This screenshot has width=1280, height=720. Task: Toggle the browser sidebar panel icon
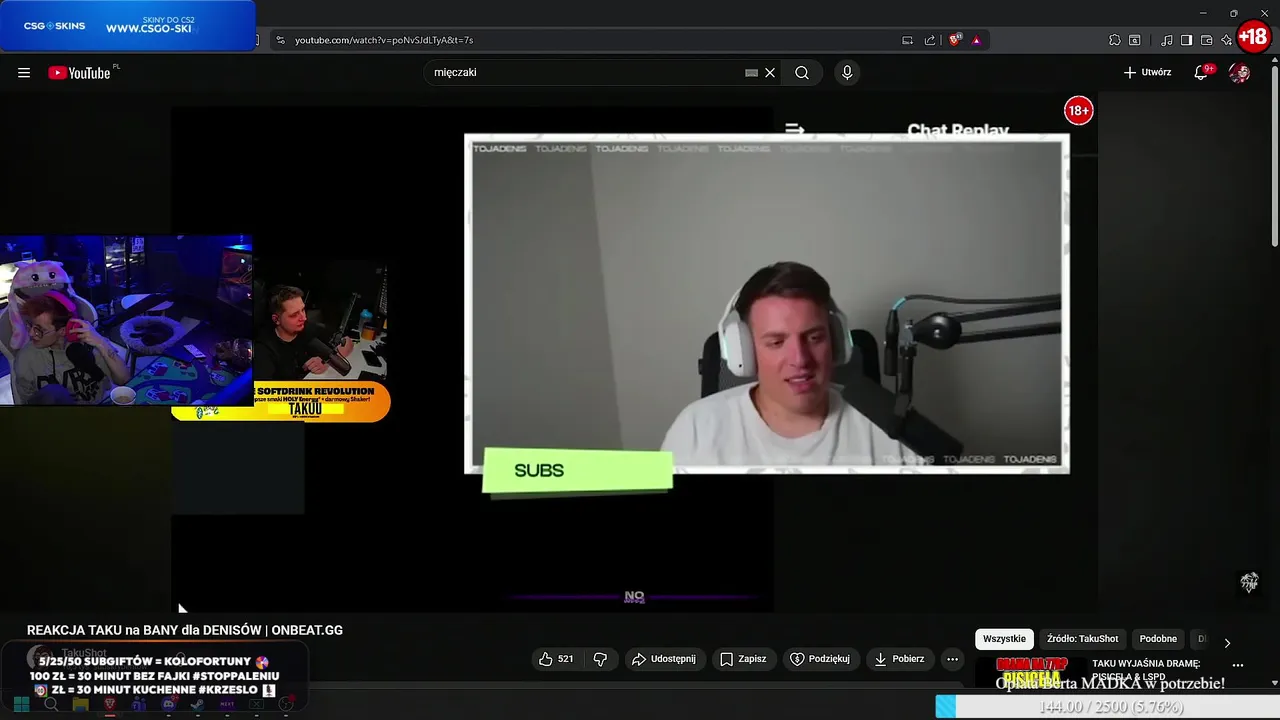coord(1186,40)
